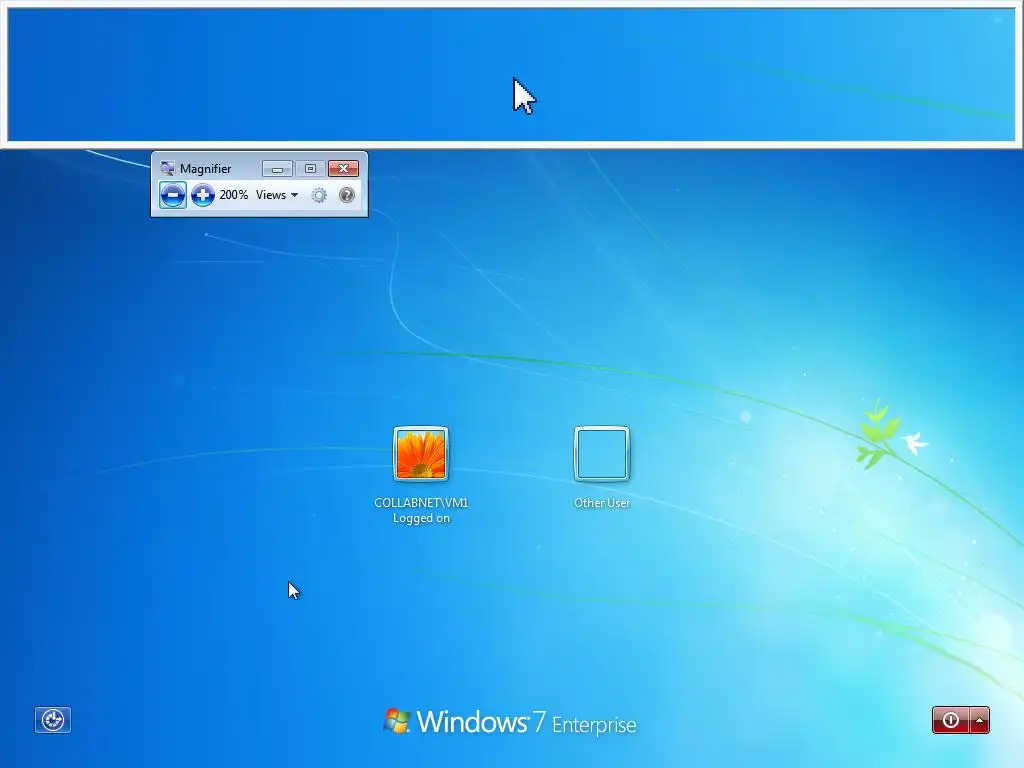Click the Logged on status text
Screen dimensions: 1024x768
(421, 519)
